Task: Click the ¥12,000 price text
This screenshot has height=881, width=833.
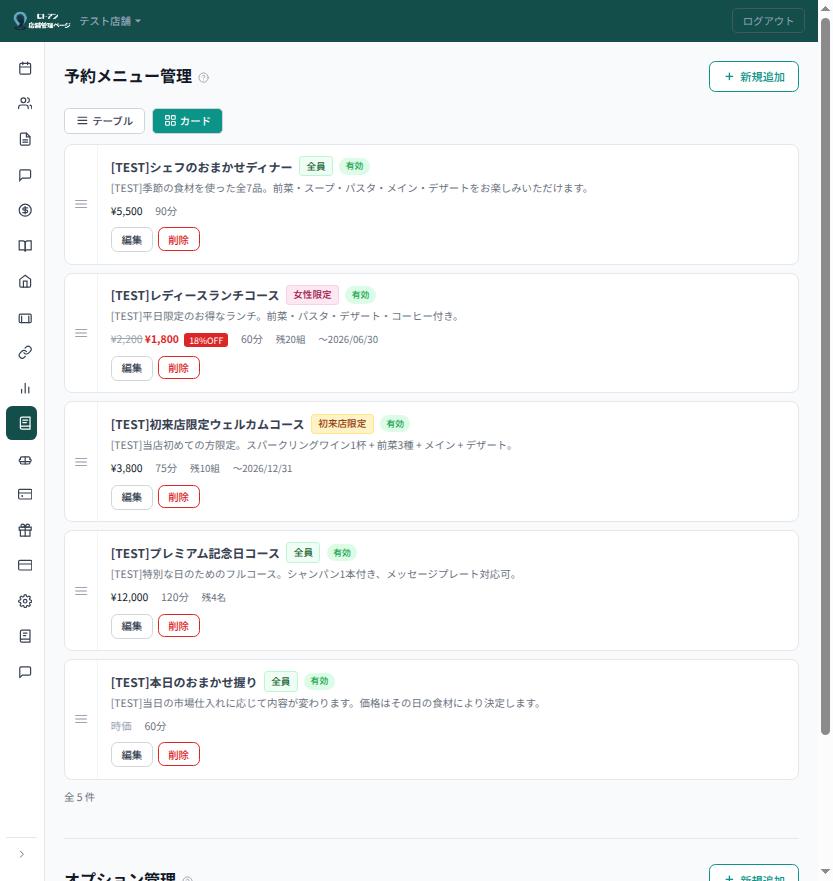Action: point(130,598)
